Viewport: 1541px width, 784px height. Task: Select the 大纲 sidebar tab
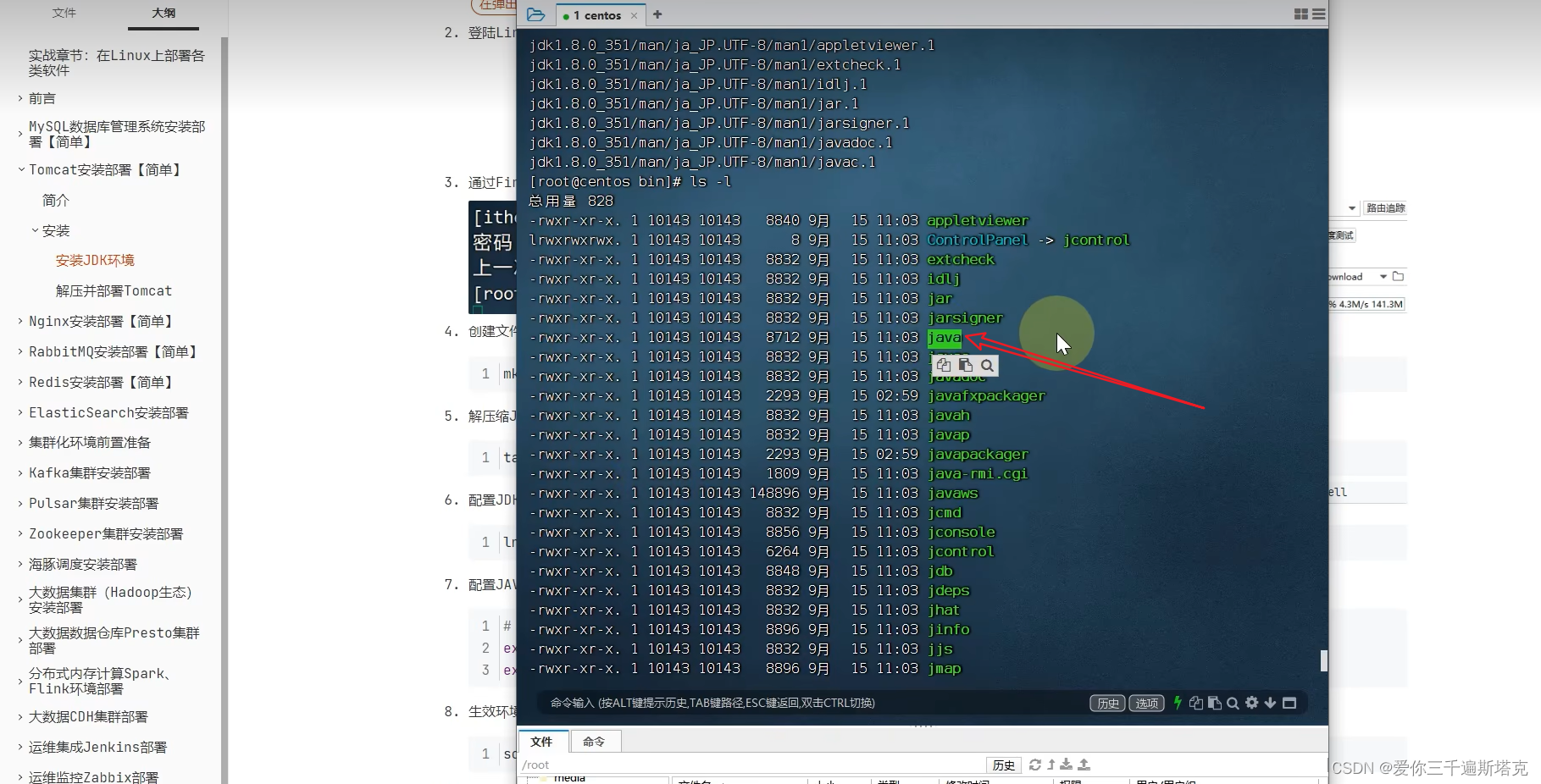(x=164, y=13)
